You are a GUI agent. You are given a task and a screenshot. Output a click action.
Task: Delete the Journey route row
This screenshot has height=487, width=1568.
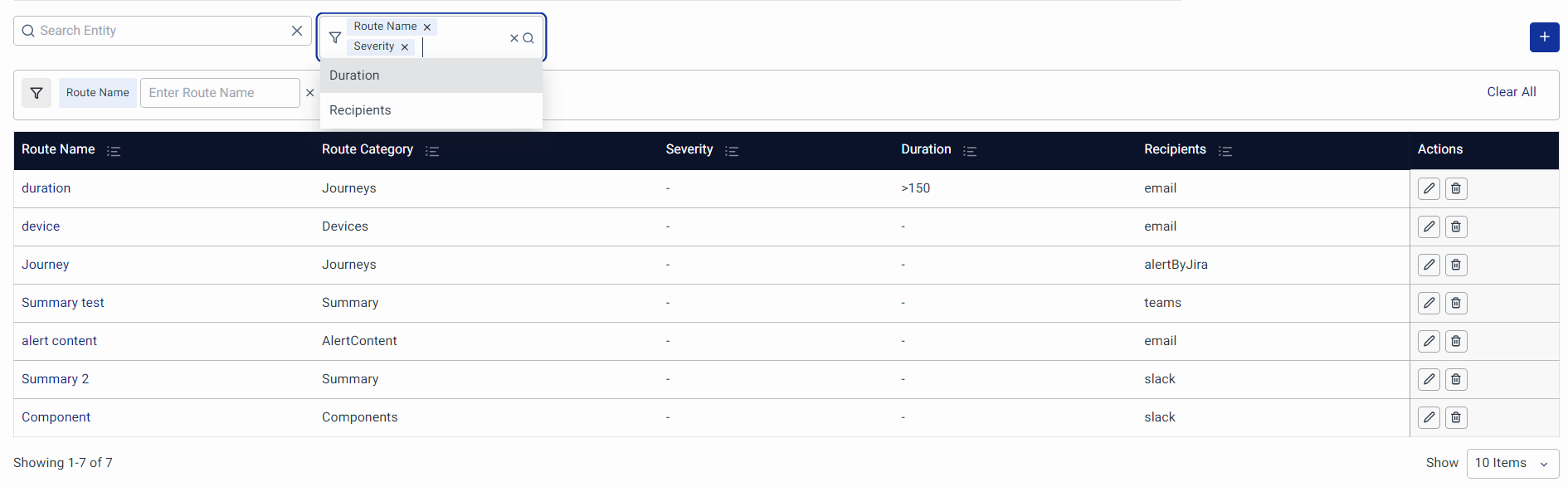[x=1456, y=265]
